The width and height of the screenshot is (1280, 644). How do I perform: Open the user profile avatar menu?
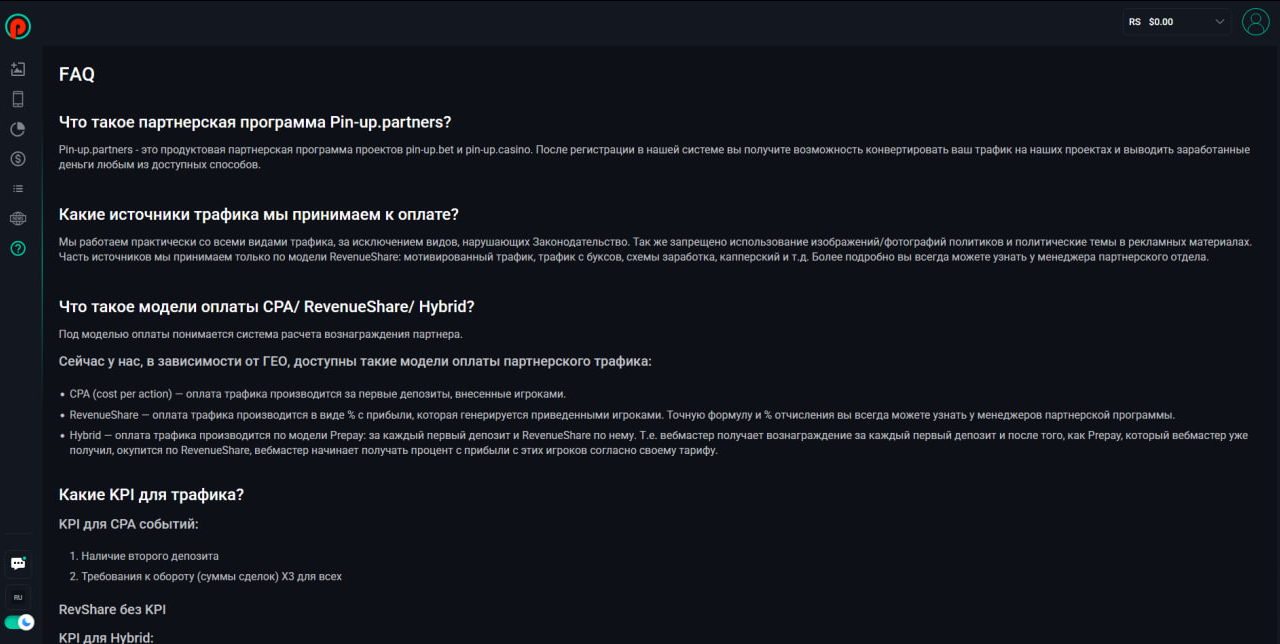click(x=1255, y=22)
